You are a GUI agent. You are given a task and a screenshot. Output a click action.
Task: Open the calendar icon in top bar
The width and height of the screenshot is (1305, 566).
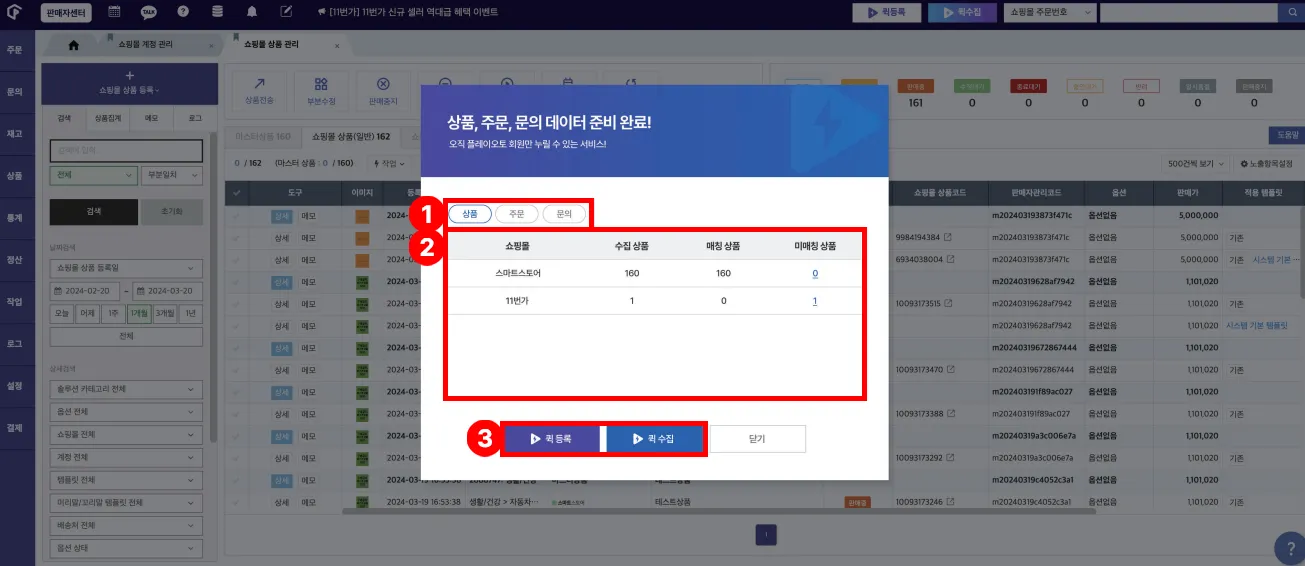point(114,12)
